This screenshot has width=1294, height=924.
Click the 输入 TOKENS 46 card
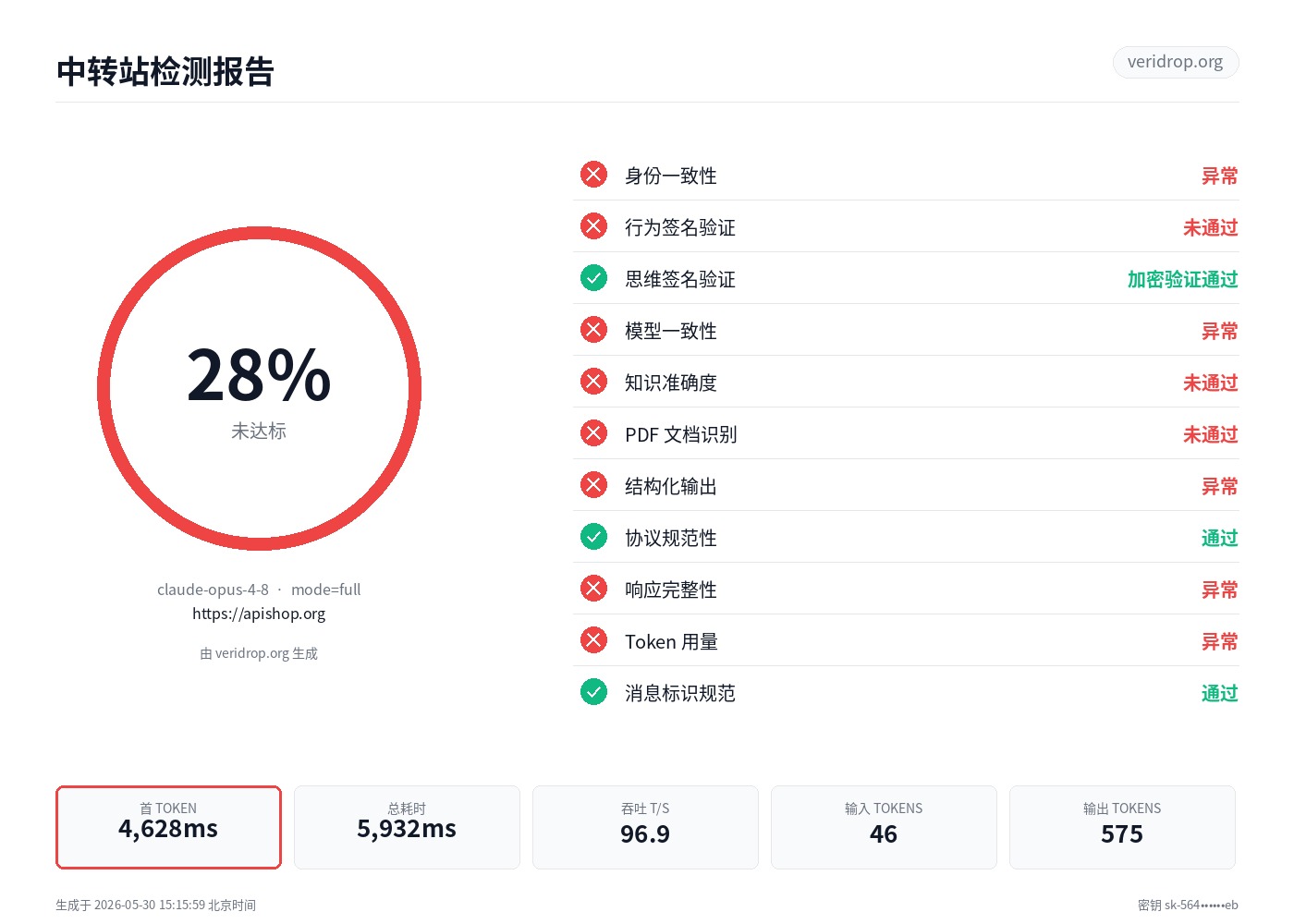click(884, 827)
